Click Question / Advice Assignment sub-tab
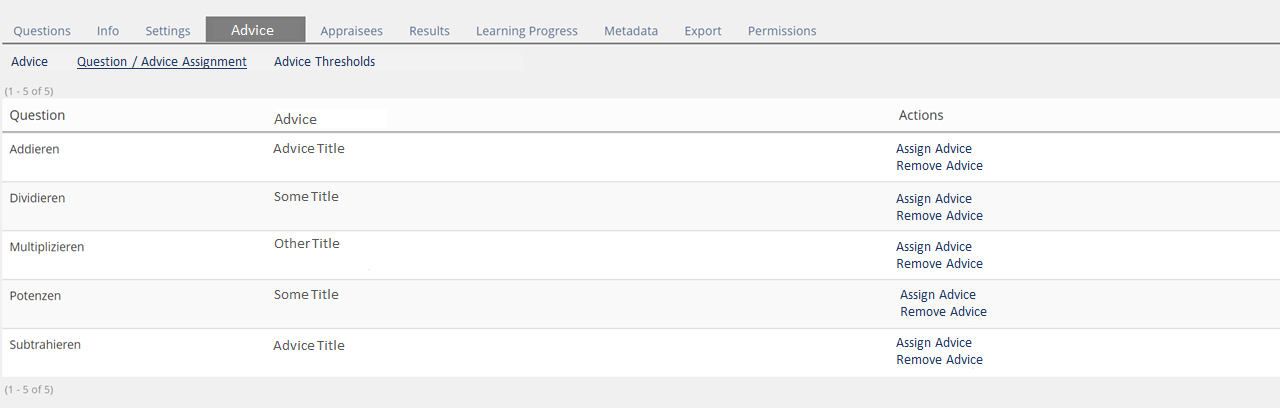 click(x=162, y=62)
